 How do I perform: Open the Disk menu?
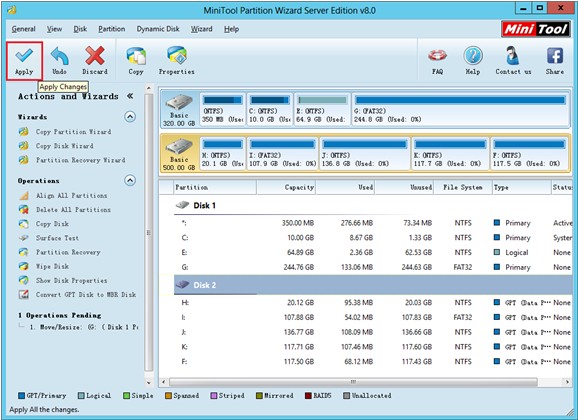click(80, 29)
